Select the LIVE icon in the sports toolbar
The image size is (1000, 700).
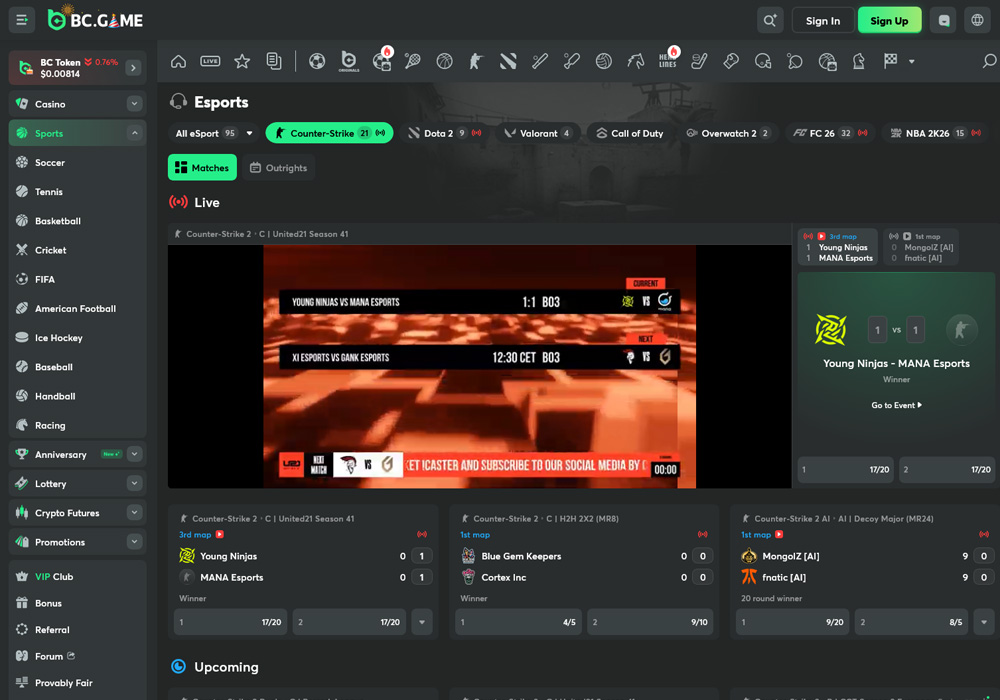click(x=210, y=61)
